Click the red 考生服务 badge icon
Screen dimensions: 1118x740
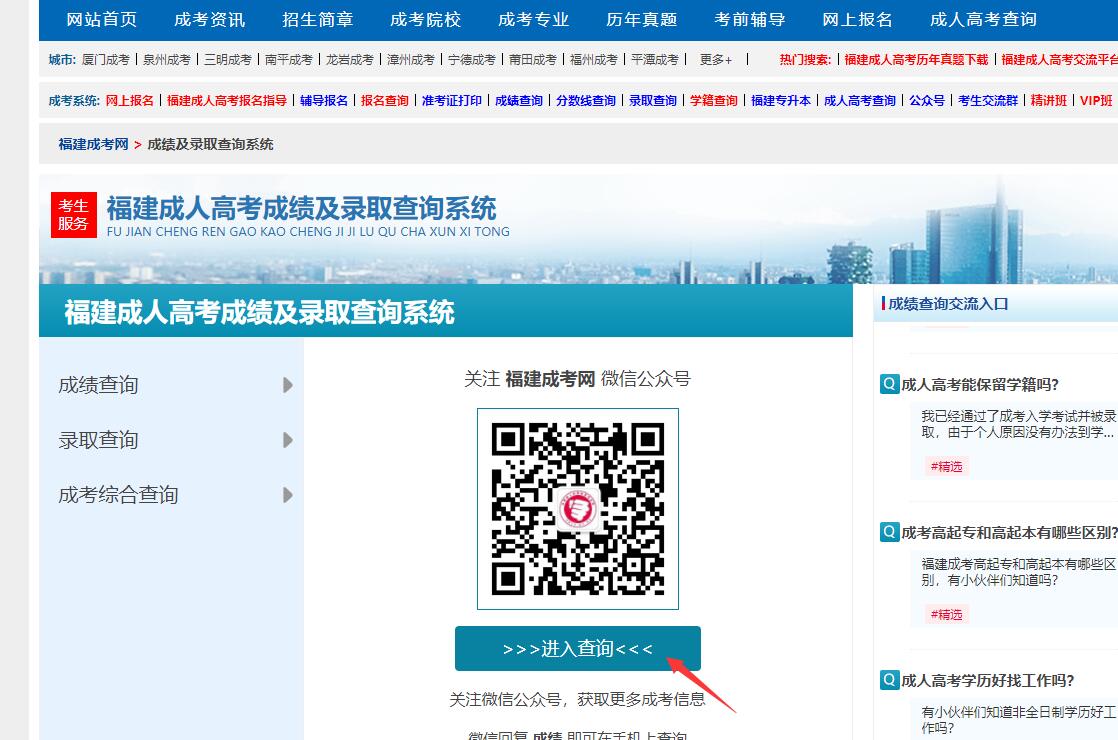pos(73,215)
